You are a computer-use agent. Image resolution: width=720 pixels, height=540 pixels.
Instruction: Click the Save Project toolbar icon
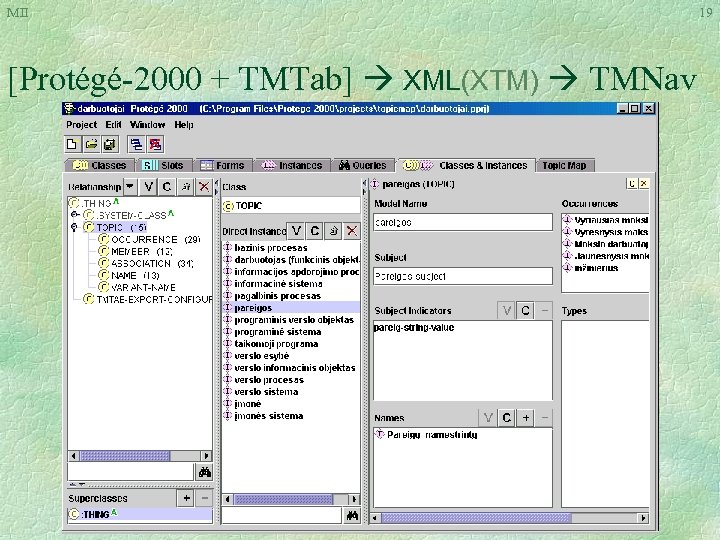tap(110, 144)
